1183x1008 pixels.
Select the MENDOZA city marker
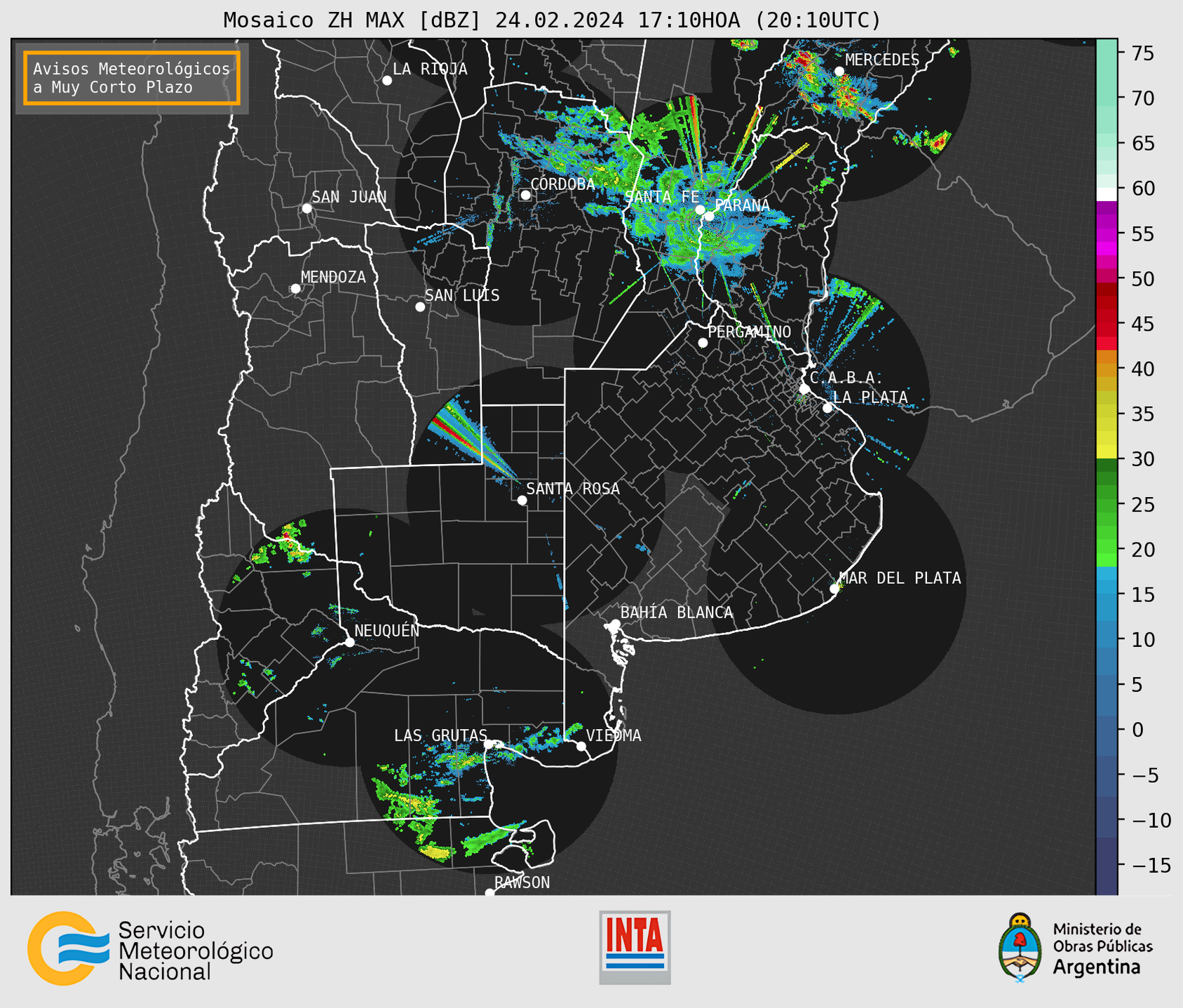295,289
